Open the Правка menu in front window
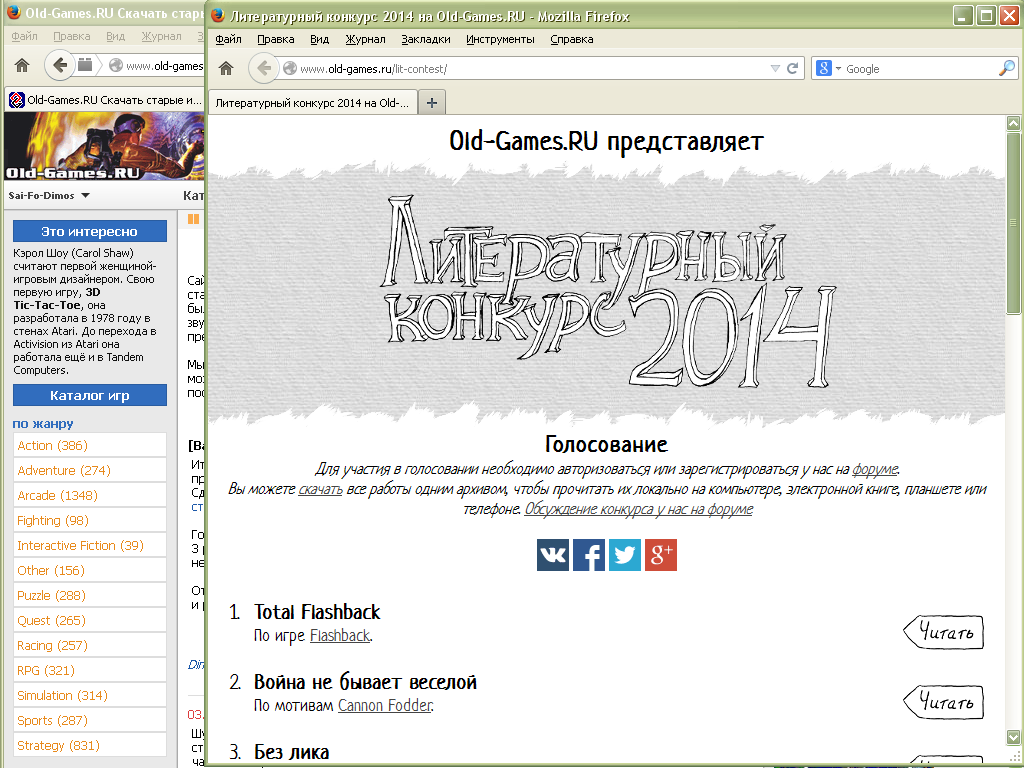The height and width of the screenshot is (768, 1024). (x=276, y=39)
